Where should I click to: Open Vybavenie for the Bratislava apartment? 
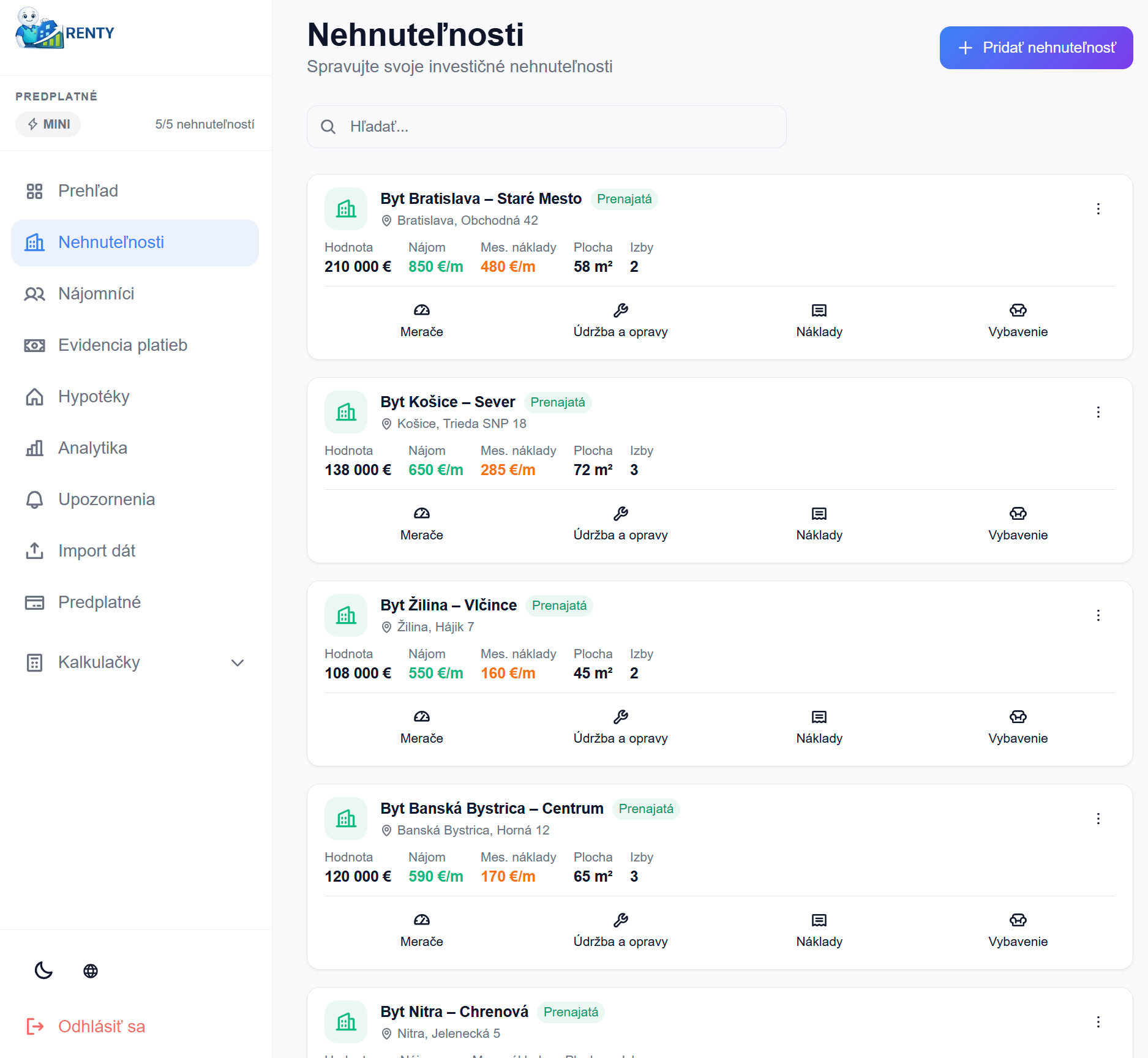(x=1018, y=321)
